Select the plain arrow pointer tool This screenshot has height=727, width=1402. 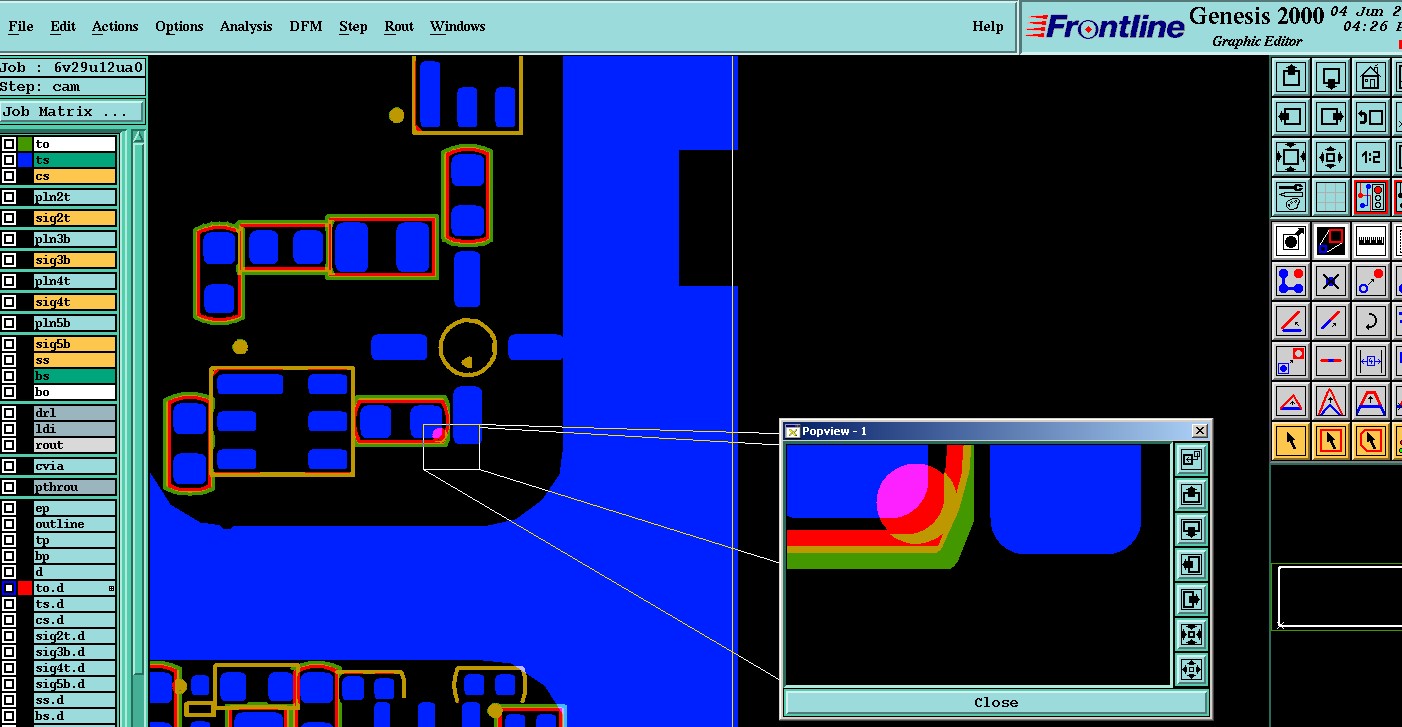point(1291,441)
